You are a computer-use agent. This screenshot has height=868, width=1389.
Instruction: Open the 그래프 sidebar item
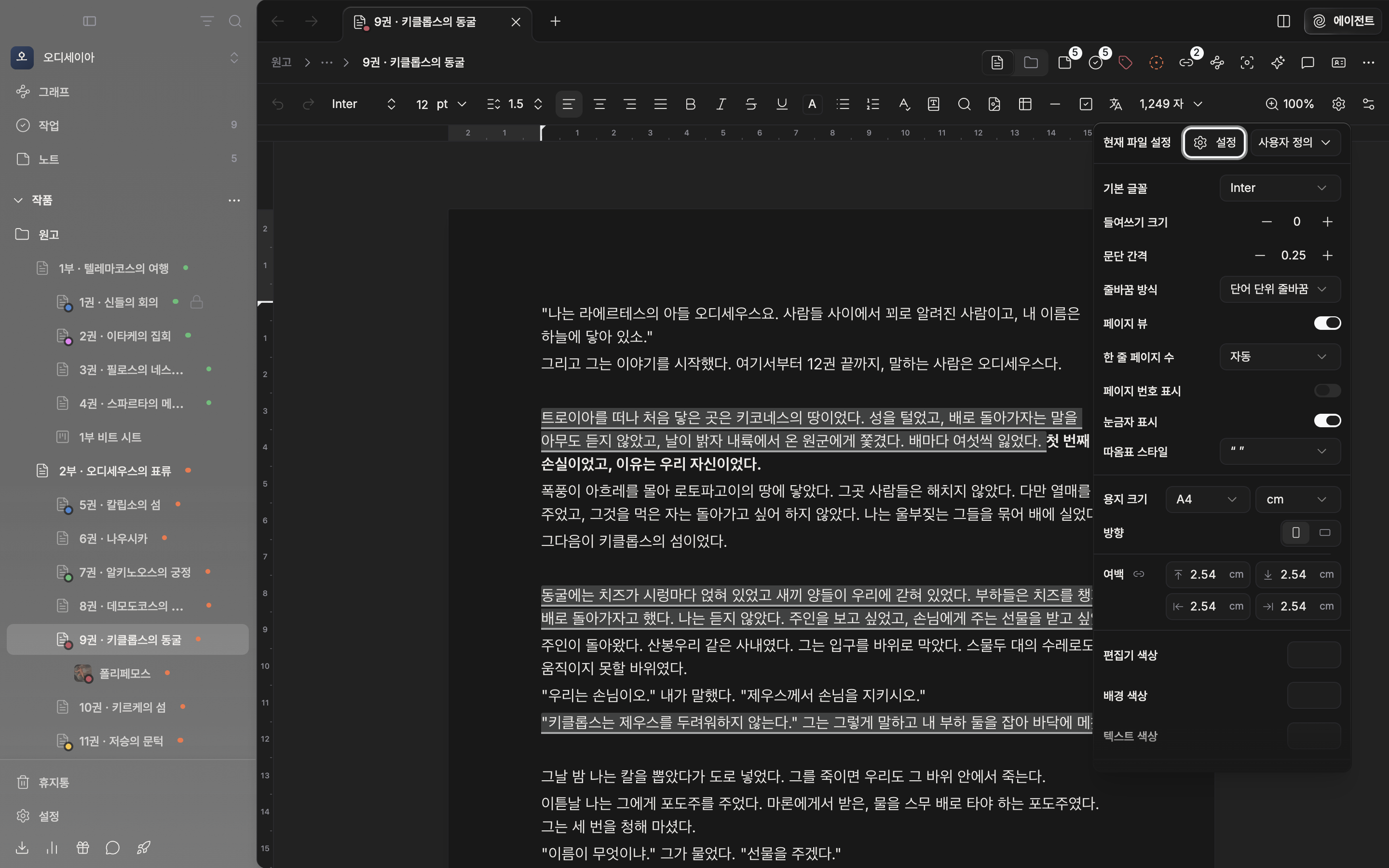(x=128, y=92)
